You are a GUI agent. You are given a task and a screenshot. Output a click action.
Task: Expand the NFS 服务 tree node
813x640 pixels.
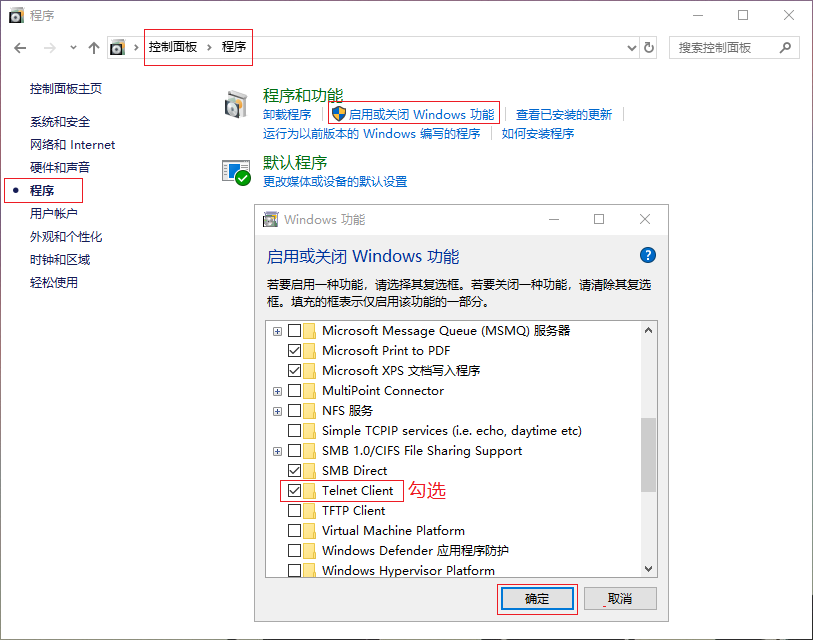[x=277, y=410]
